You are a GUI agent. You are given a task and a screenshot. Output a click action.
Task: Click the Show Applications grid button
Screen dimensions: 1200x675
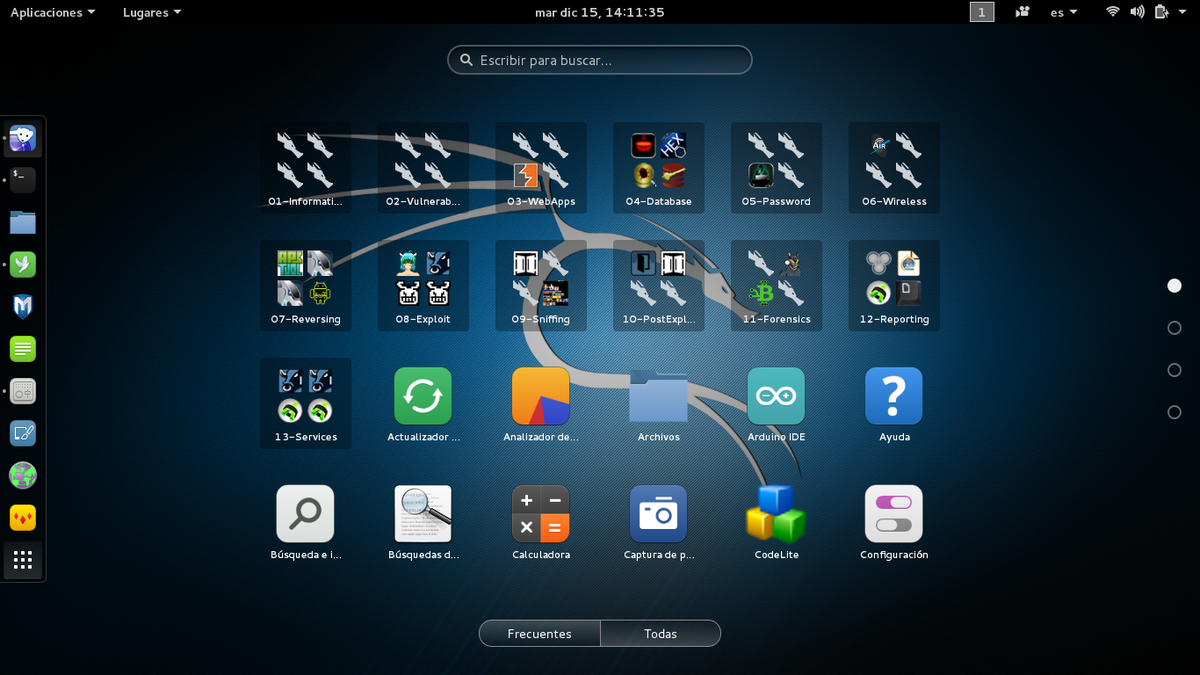click(23, 560)
